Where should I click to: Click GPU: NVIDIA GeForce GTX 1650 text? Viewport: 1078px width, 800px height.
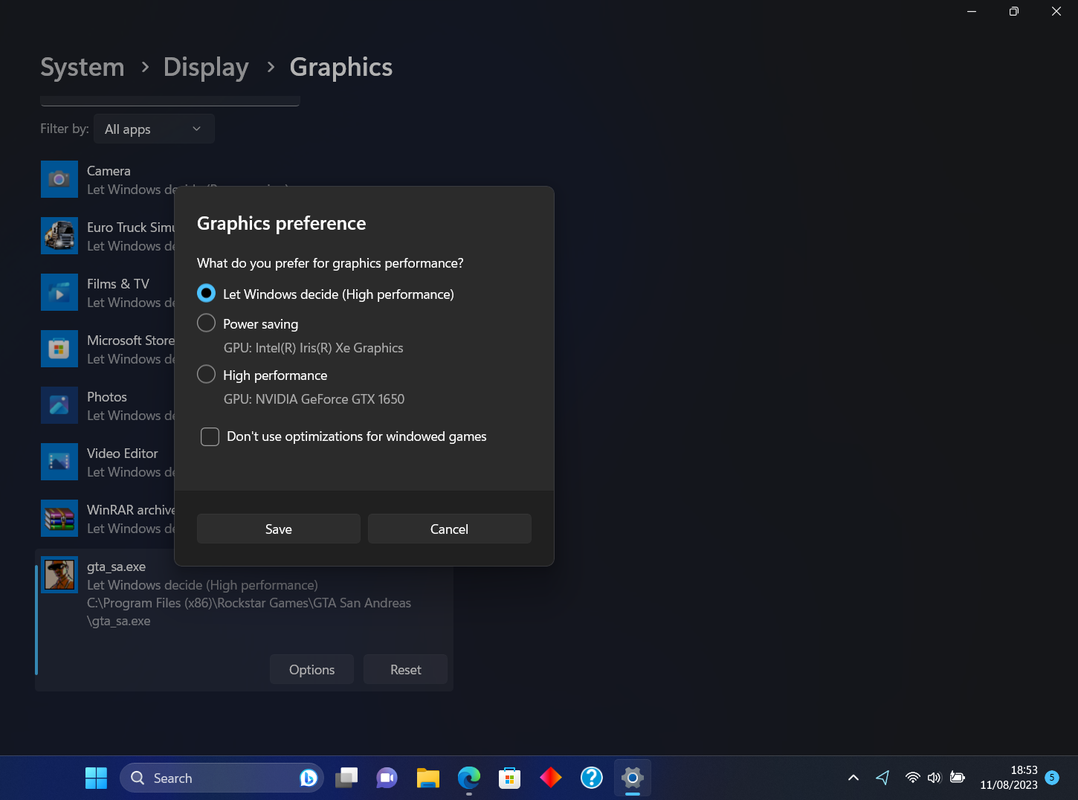point(314,399)
